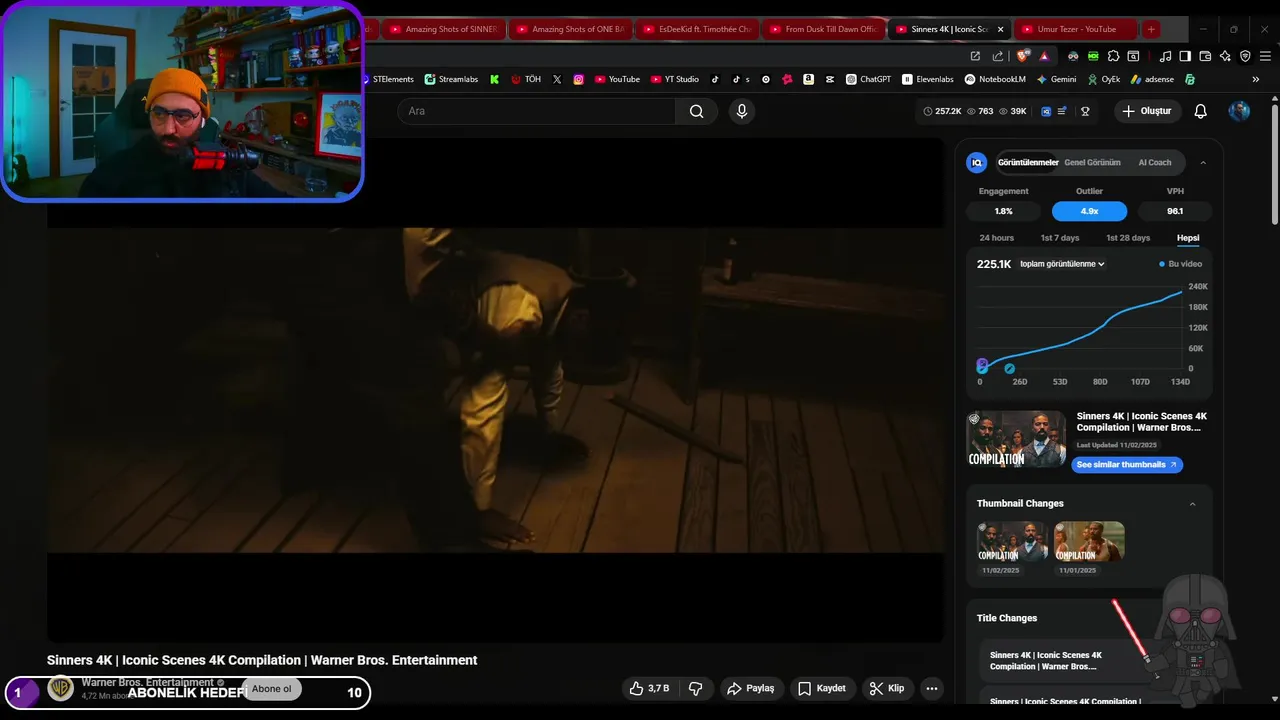
Task: Open more actions three-dot menu
Action: pyautogui.click(x=931, y=688)
